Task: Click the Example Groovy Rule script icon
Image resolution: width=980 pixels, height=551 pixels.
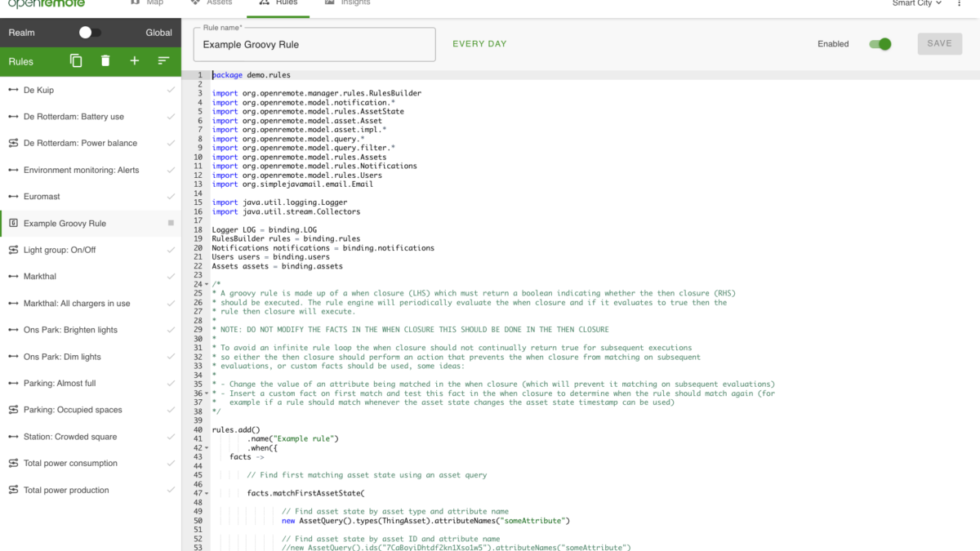Action: (x=13, y=223)
